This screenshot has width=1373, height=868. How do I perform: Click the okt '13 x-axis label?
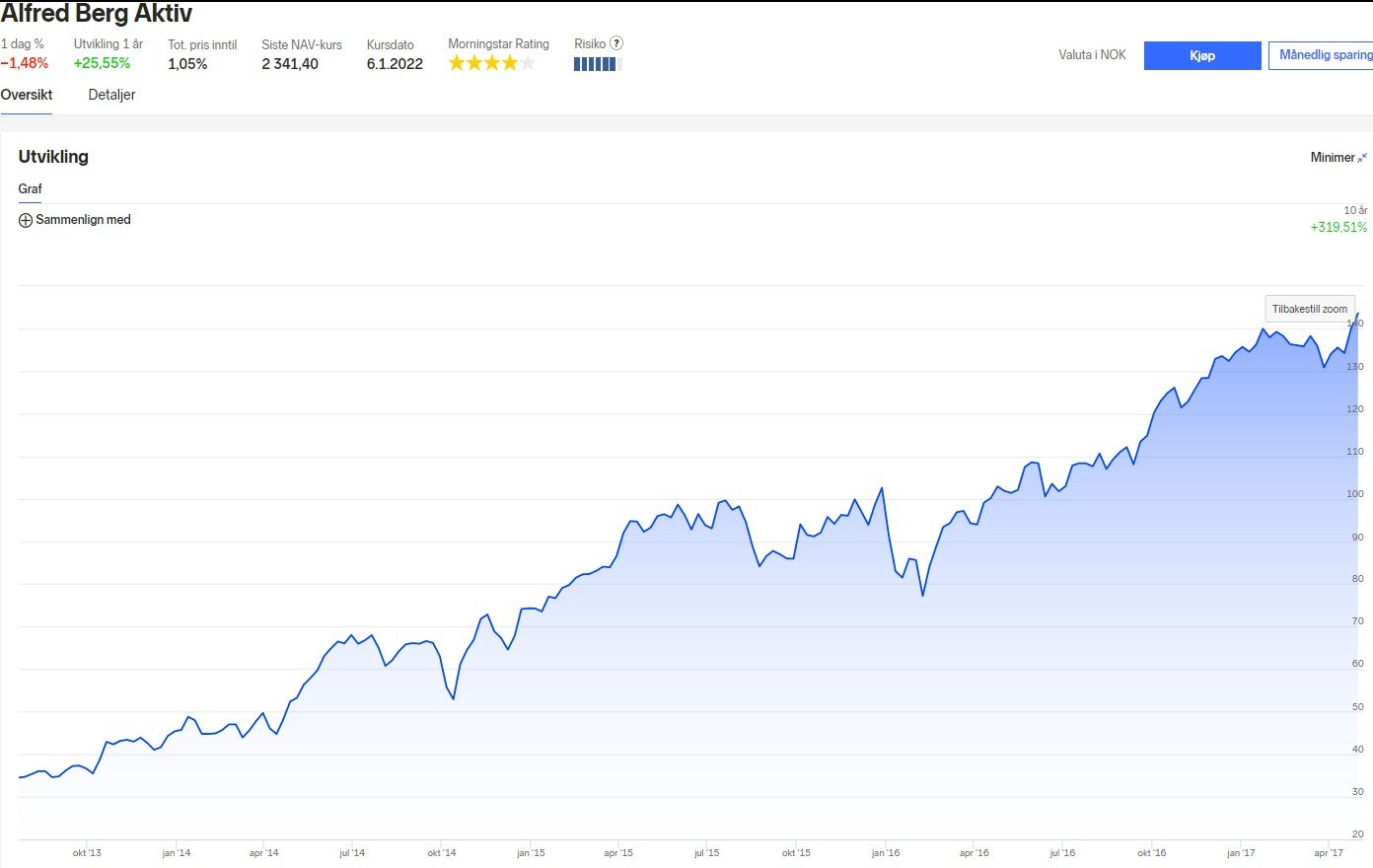87,853
